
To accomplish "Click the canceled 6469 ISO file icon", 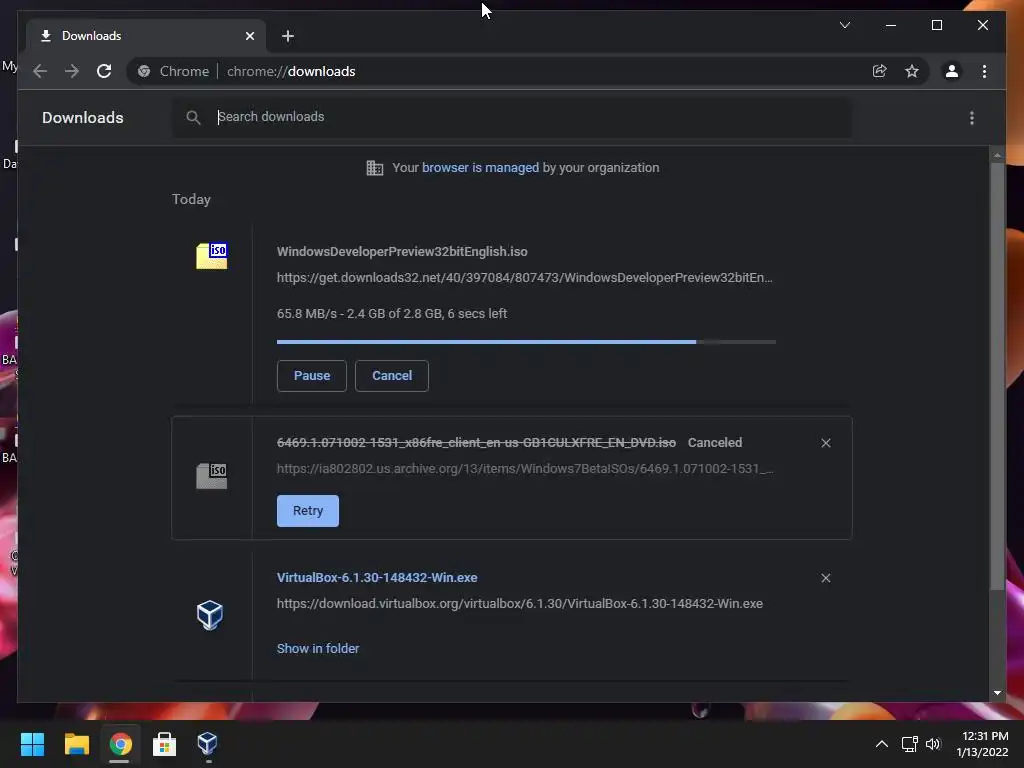I will tap(212, 475).
